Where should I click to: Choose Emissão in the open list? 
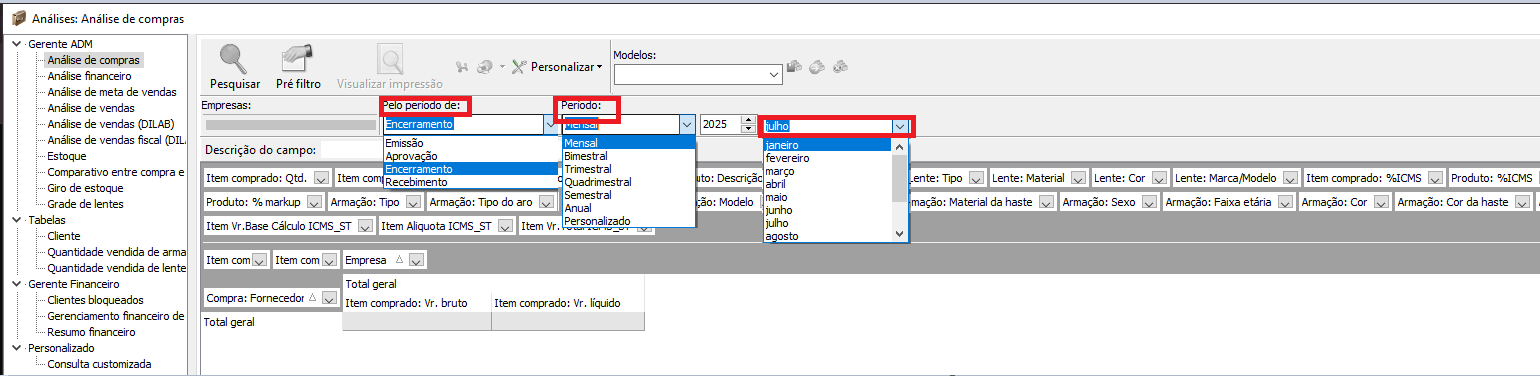pyautogui.click(x=470, y=143)
